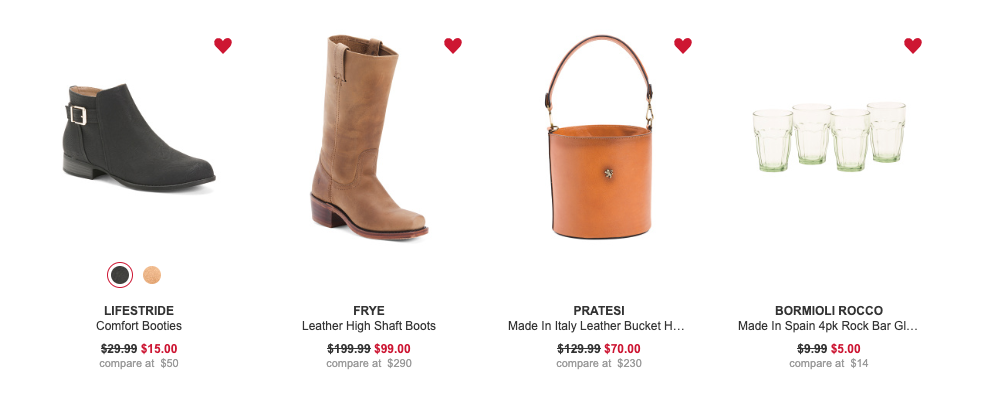Remove Bormioli Rocco glasses from favorites
Viewport: 991px width, 406px height.
913,46
